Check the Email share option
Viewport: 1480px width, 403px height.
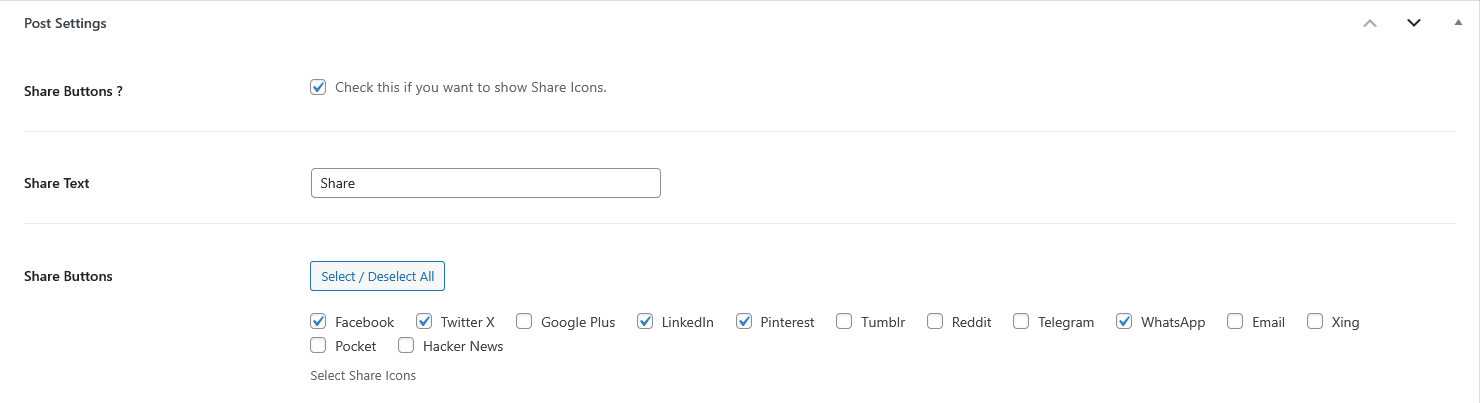pyautogui.click(x=1235, y=322)
